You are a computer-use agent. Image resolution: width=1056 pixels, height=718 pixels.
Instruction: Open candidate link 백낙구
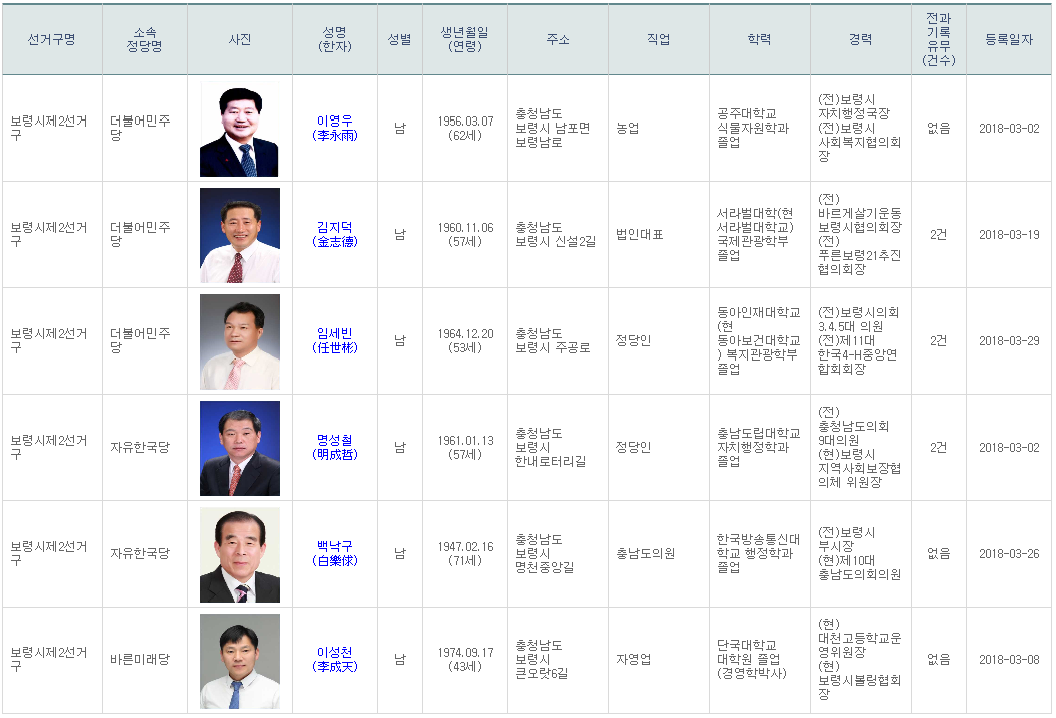click(335, 553)
